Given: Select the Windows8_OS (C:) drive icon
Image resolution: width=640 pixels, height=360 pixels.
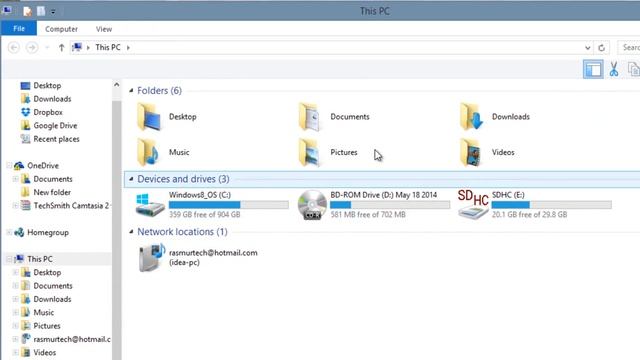Looking at the screenshot, I should [150, 205].
